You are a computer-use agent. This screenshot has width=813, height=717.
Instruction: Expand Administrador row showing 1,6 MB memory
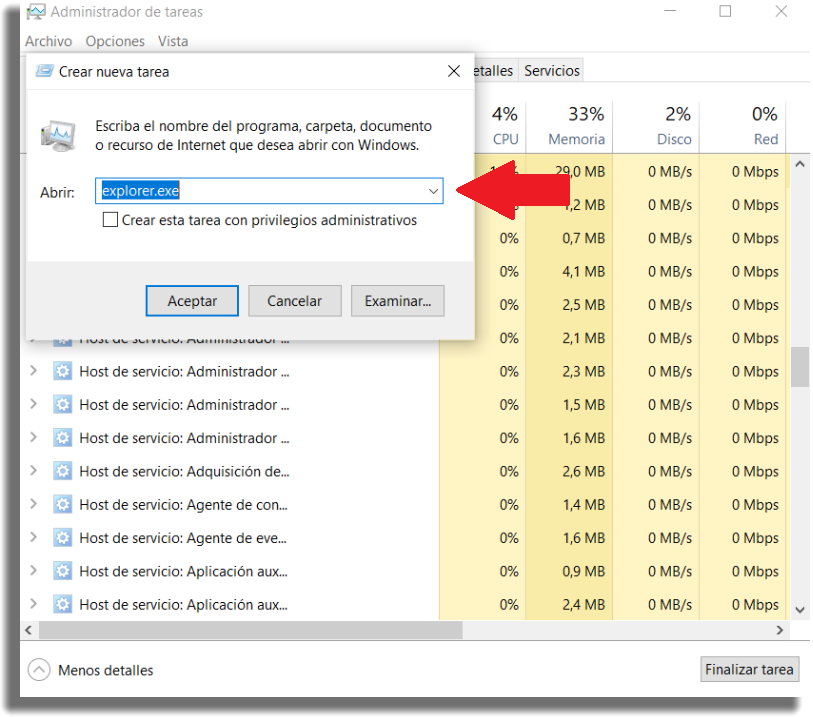pyautogui.click(x=34, y=437)
